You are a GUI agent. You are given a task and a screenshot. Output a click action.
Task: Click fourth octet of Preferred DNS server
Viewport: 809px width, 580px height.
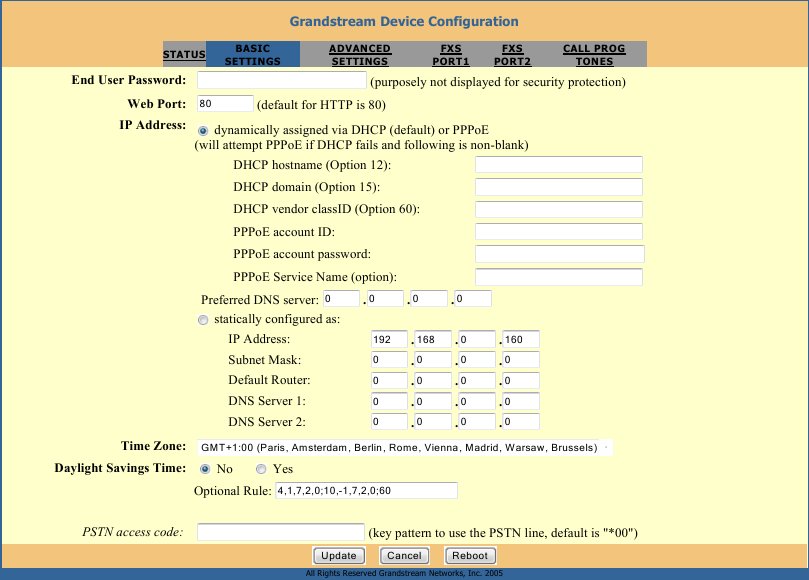pos(473,298)
